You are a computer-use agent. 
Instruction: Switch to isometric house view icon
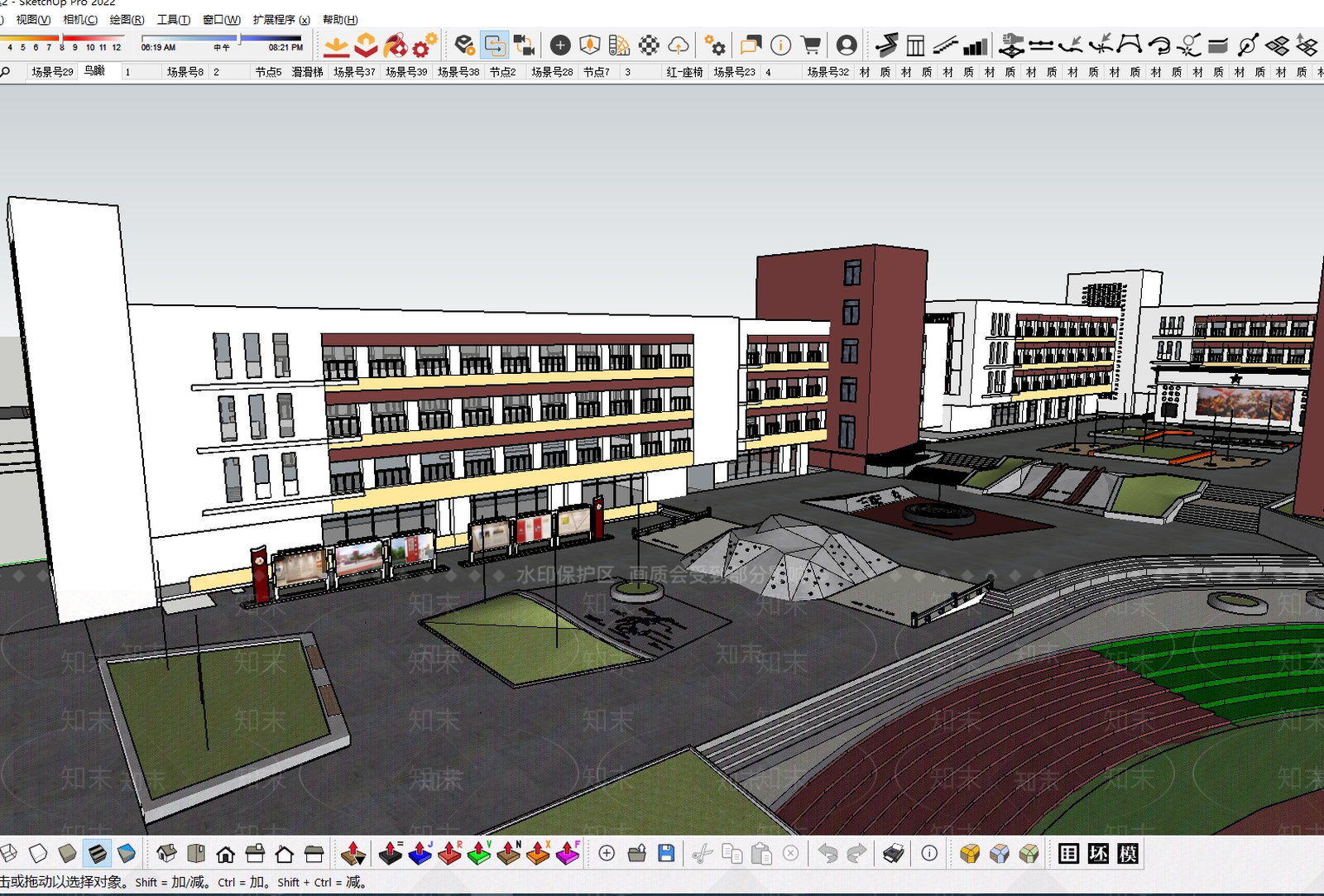tap(166, 853)
